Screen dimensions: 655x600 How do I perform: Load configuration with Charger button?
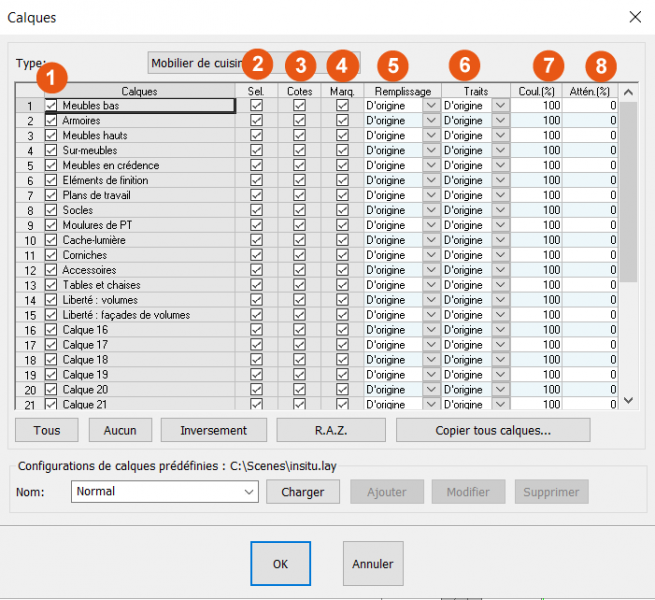[x=302, y=492]
